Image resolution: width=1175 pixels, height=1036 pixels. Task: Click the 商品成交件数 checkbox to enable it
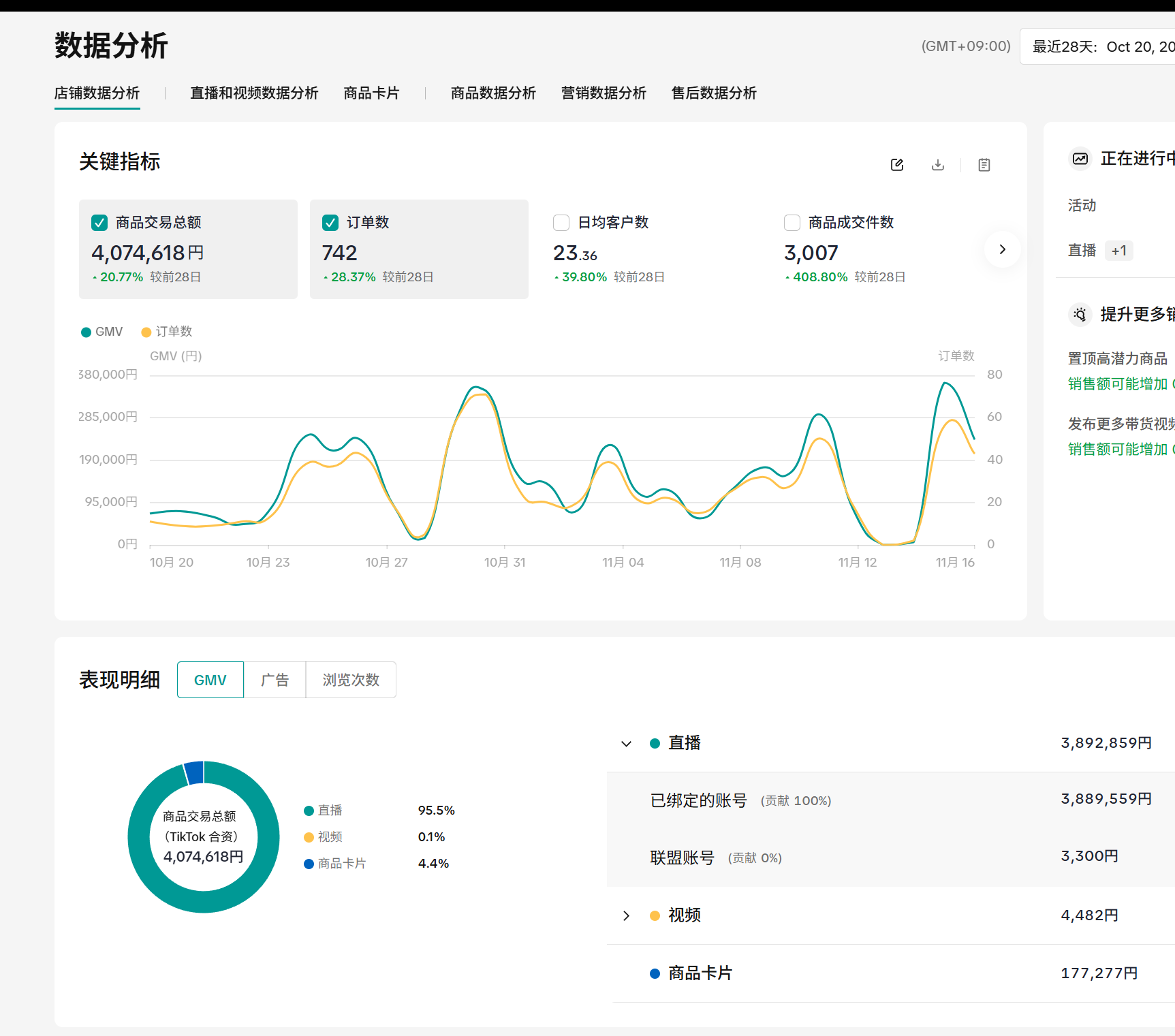(792, 222)
